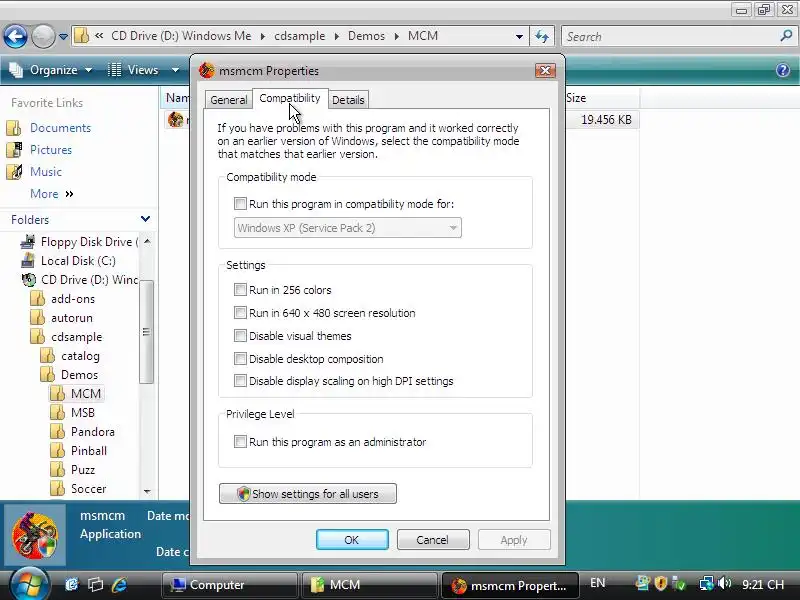Open the Windows XP (Service Pack 2) dropdown
This screenshot has height=600, width=800.
pyautogui.click(x=347, y=228)
